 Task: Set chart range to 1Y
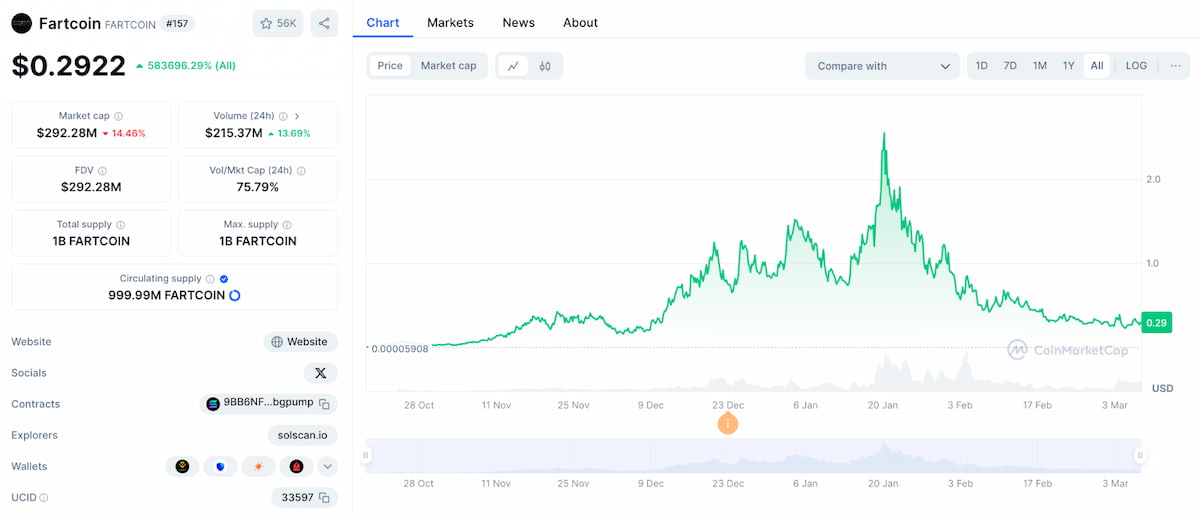(1069, 66)
